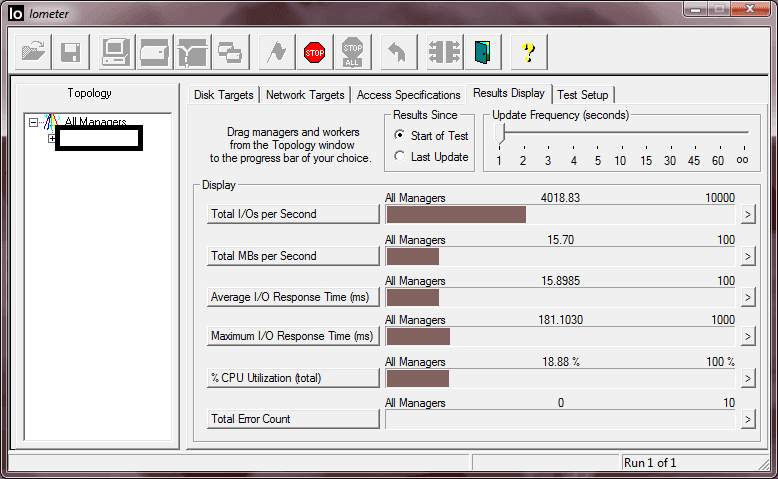
Task: Click Update Frequency slider thumb
Action: [x=500, y=134]
